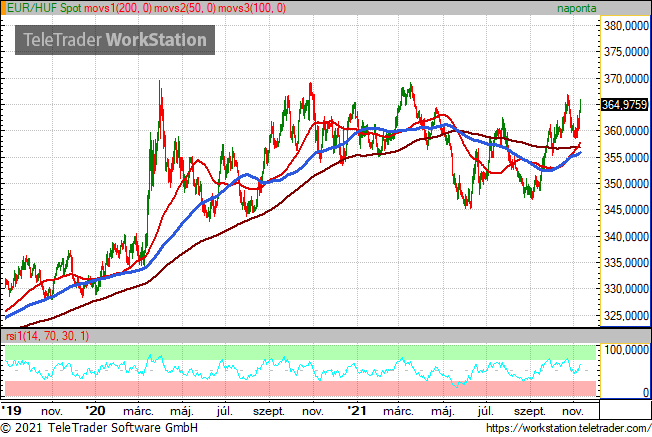Click the 380,0000 price axis label
The height and width of the screenshot is (437, 652).
tap(626, 26)
